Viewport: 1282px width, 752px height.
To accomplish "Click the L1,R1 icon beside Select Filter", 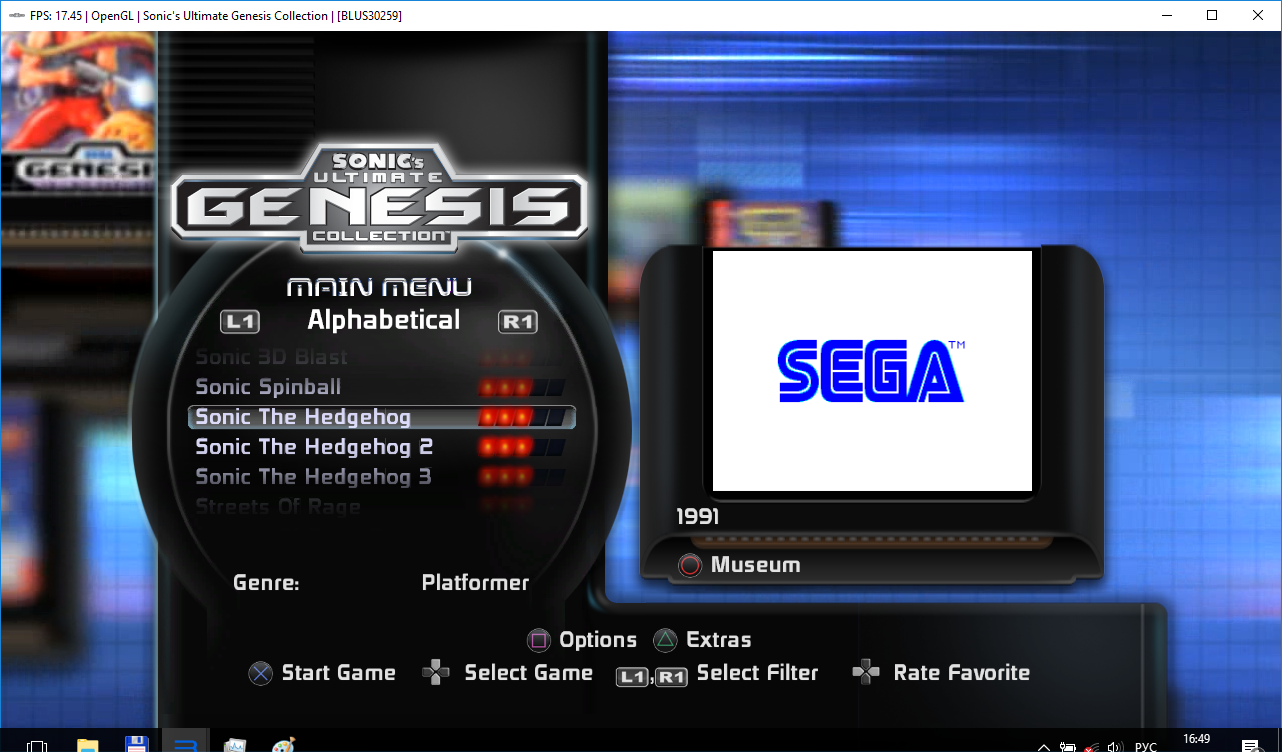I will pos(652,677).
